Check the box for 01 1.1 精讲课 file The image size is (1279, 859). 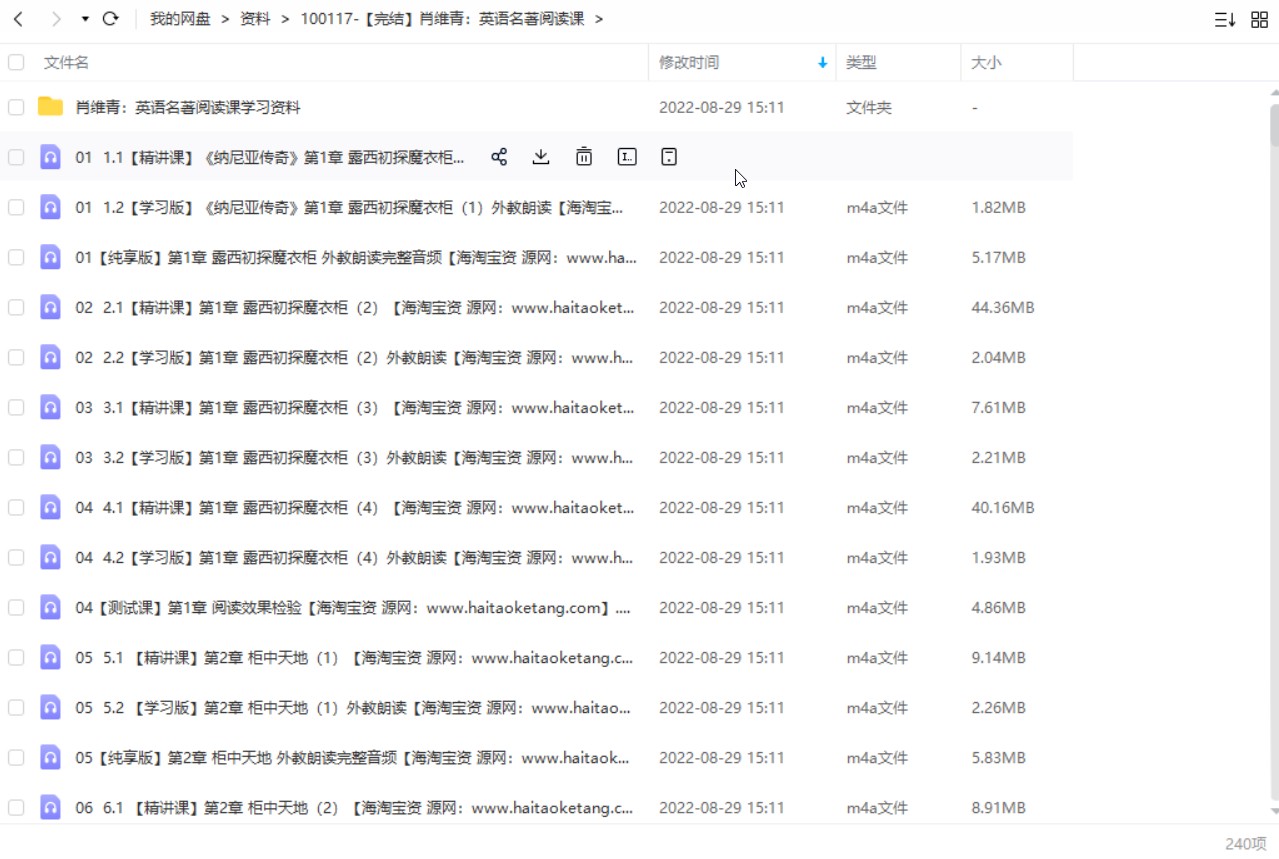(x=16, y=157)
